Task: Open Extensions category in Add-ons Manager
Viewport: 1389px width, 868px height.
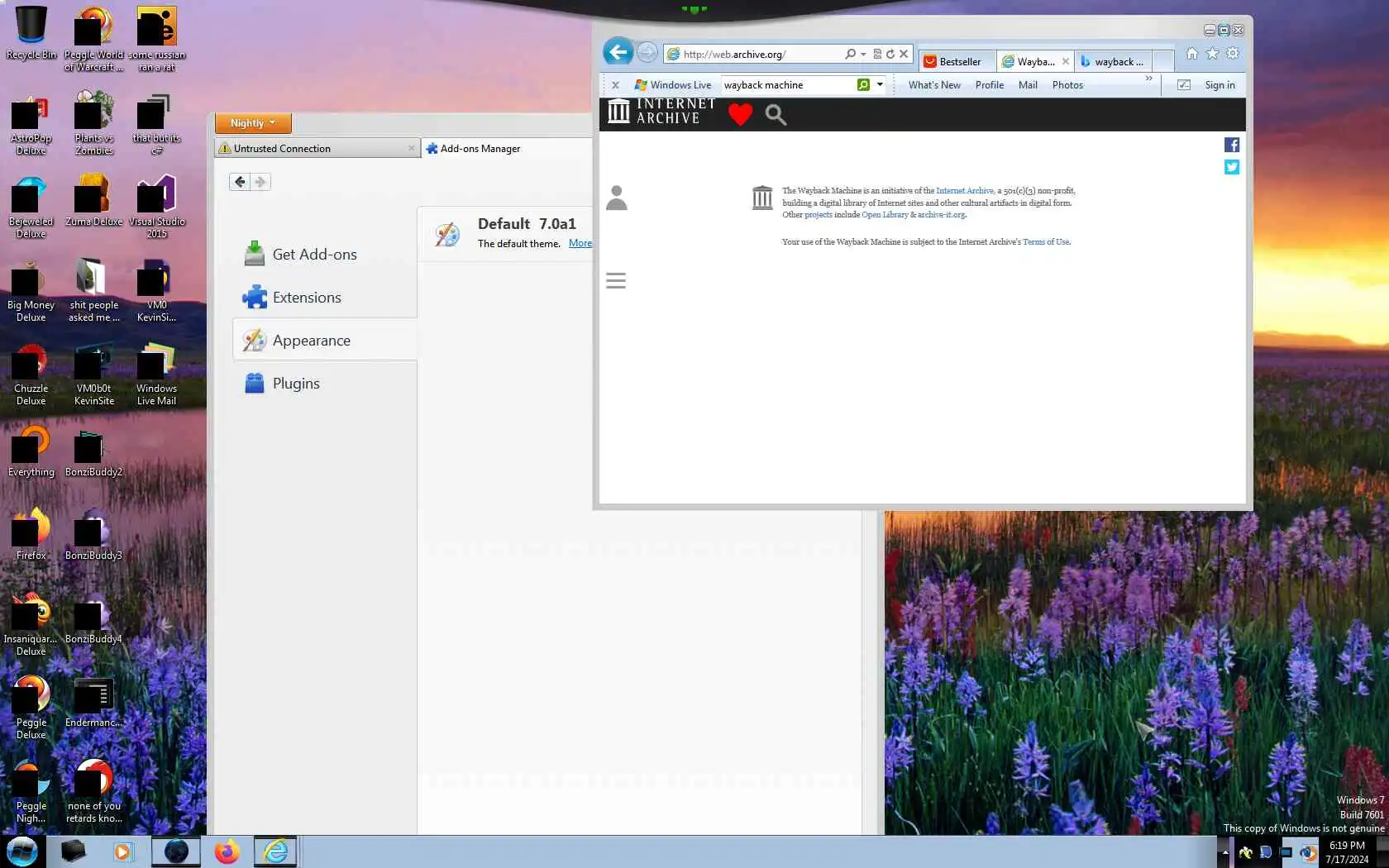Action: pyautogui.click(x=325, y=297)
